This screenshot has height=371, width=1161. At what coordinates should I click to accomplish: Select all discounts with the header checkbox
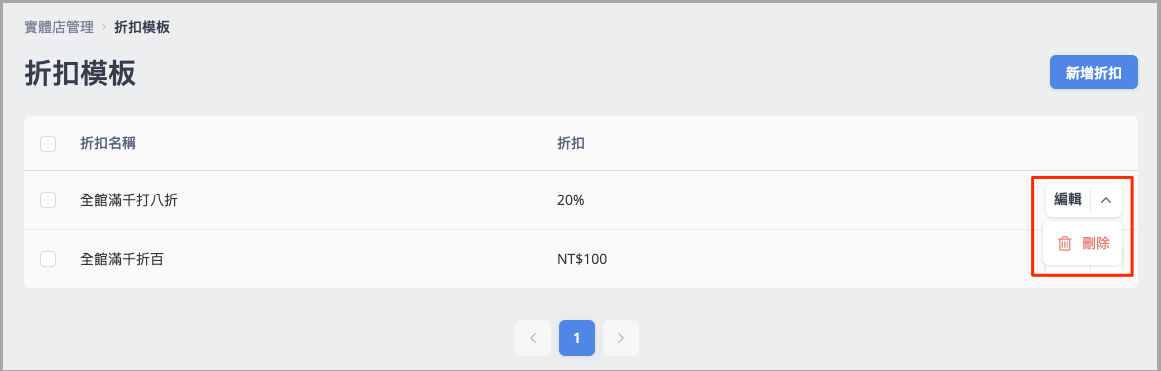48,144
